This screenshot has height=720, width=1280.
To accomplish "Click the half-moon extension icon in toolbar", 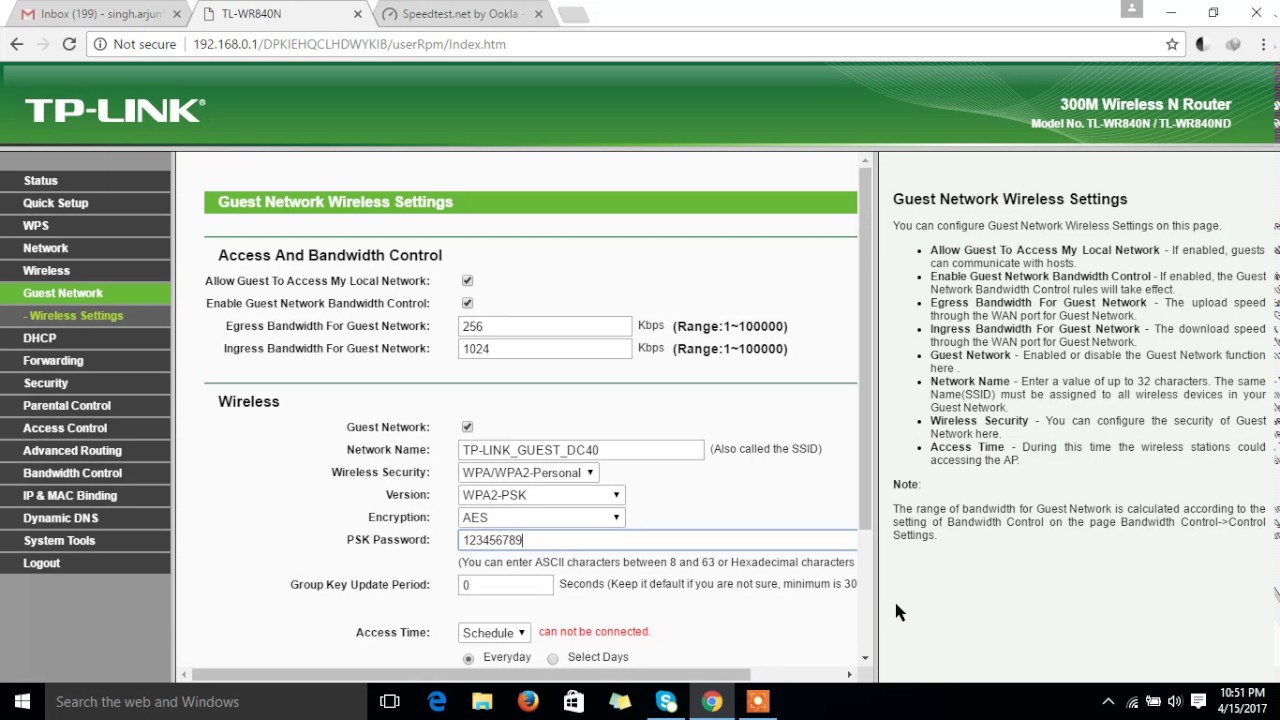I will pyautogui.click(x=1203, y=44).
